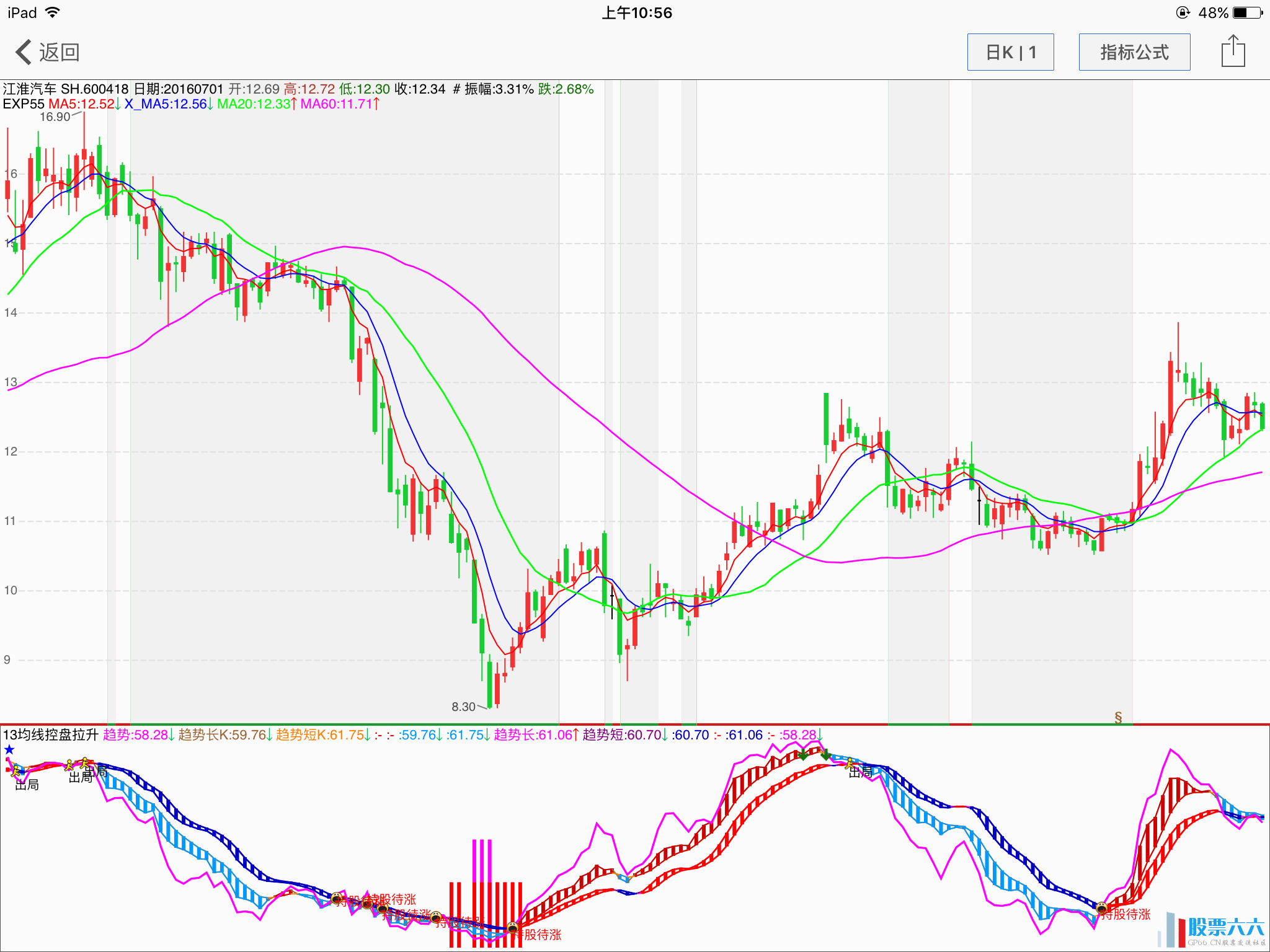
Task: Tap the rightmost smiley face near 持股待涨
Action: pos(1101,909)
